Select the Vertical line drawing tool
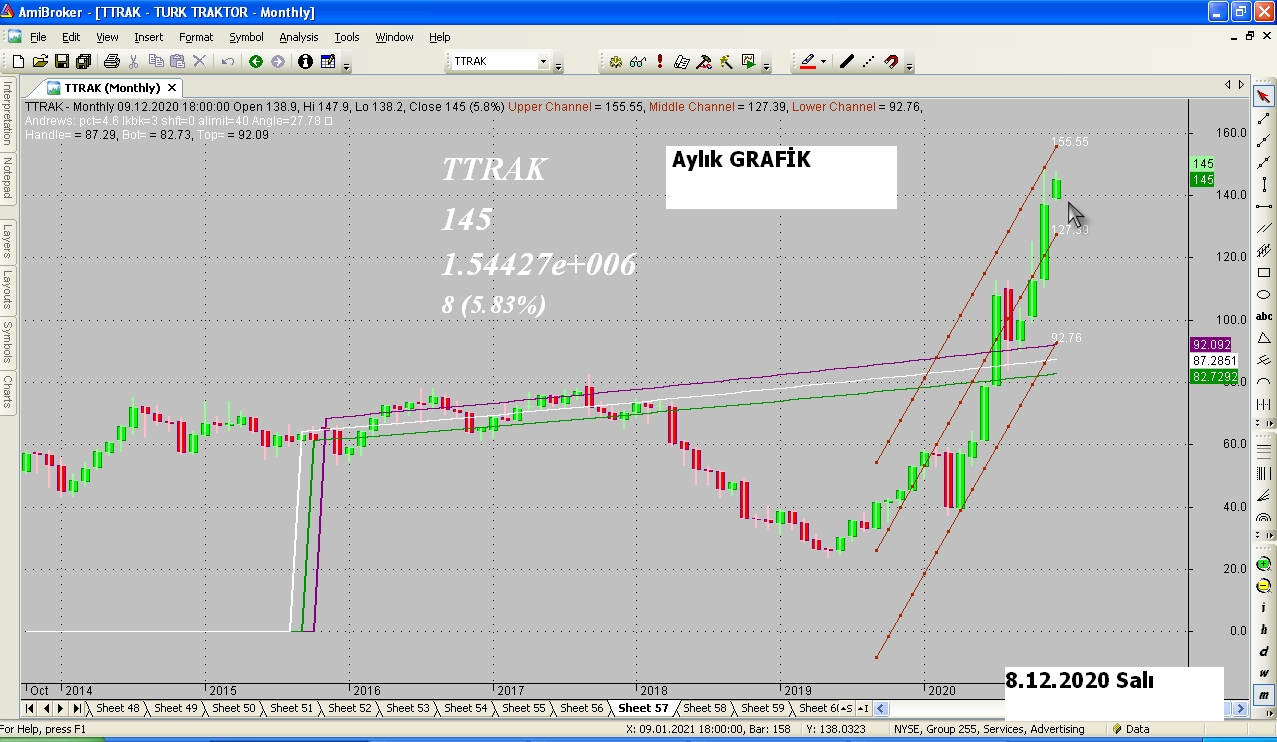Screen dimensions: 1277x742 click(x=1264, y=184)
